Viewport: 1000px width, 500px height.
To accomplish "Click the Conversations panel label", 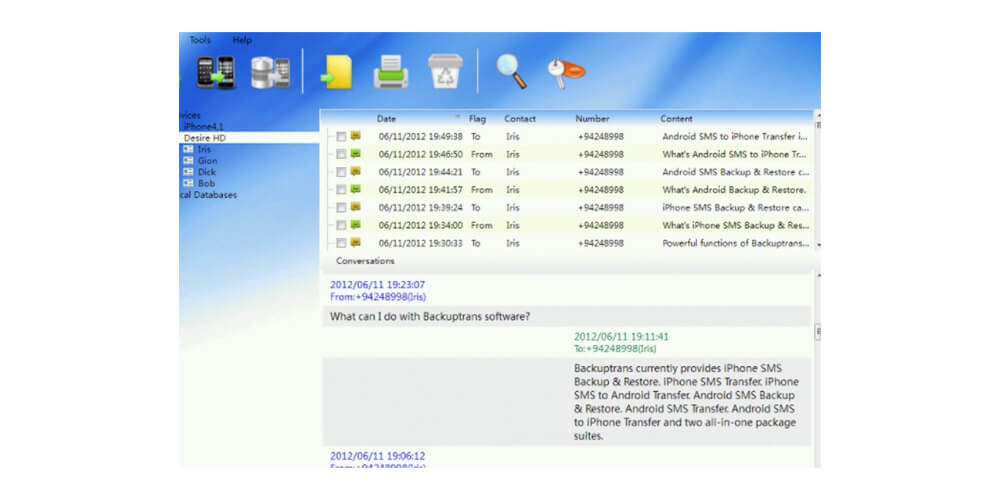I will pos(365,261).
